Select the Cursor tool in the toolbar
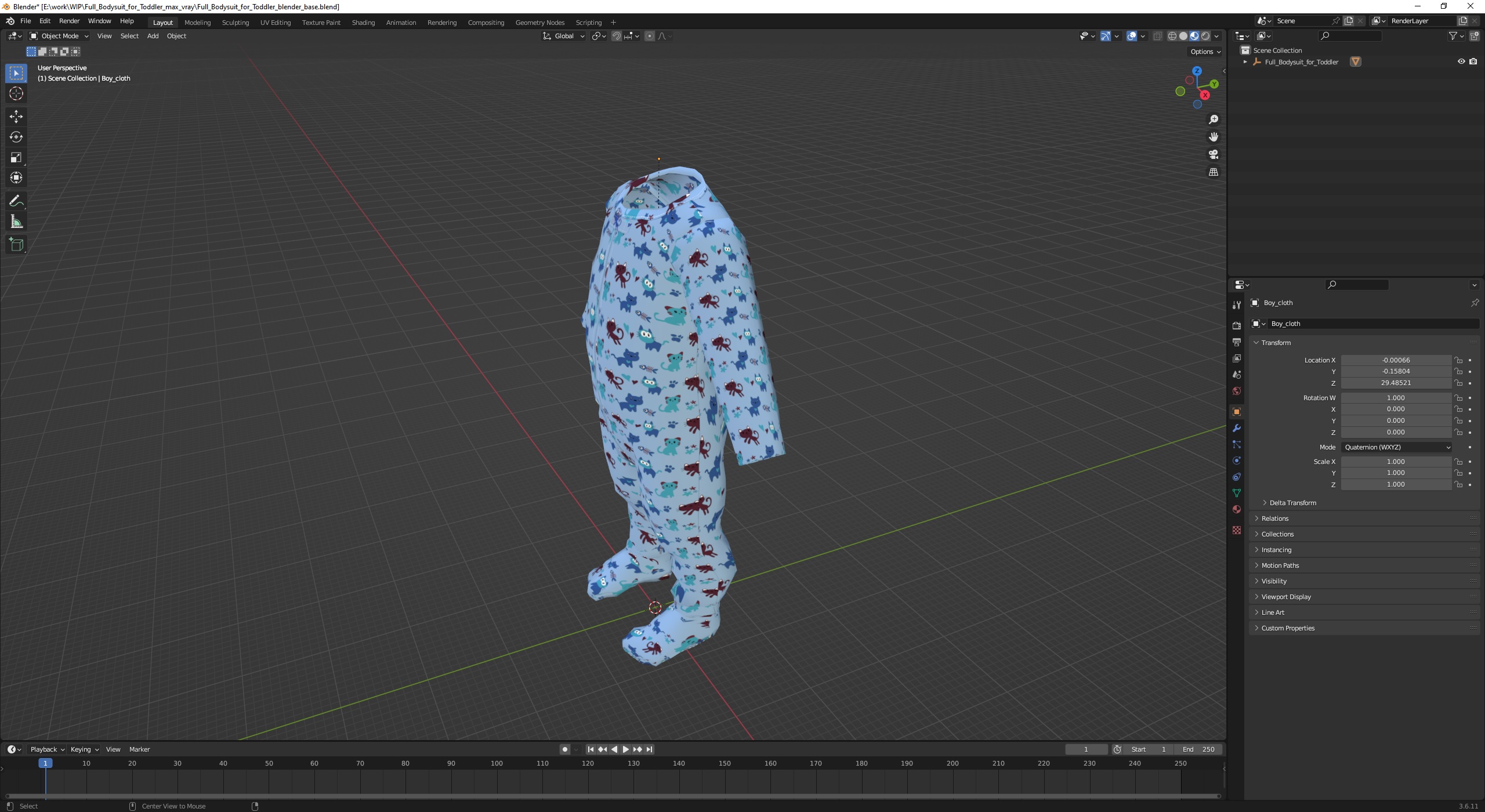The height and width of the screenshot is (812, 1485). point(16,93)
